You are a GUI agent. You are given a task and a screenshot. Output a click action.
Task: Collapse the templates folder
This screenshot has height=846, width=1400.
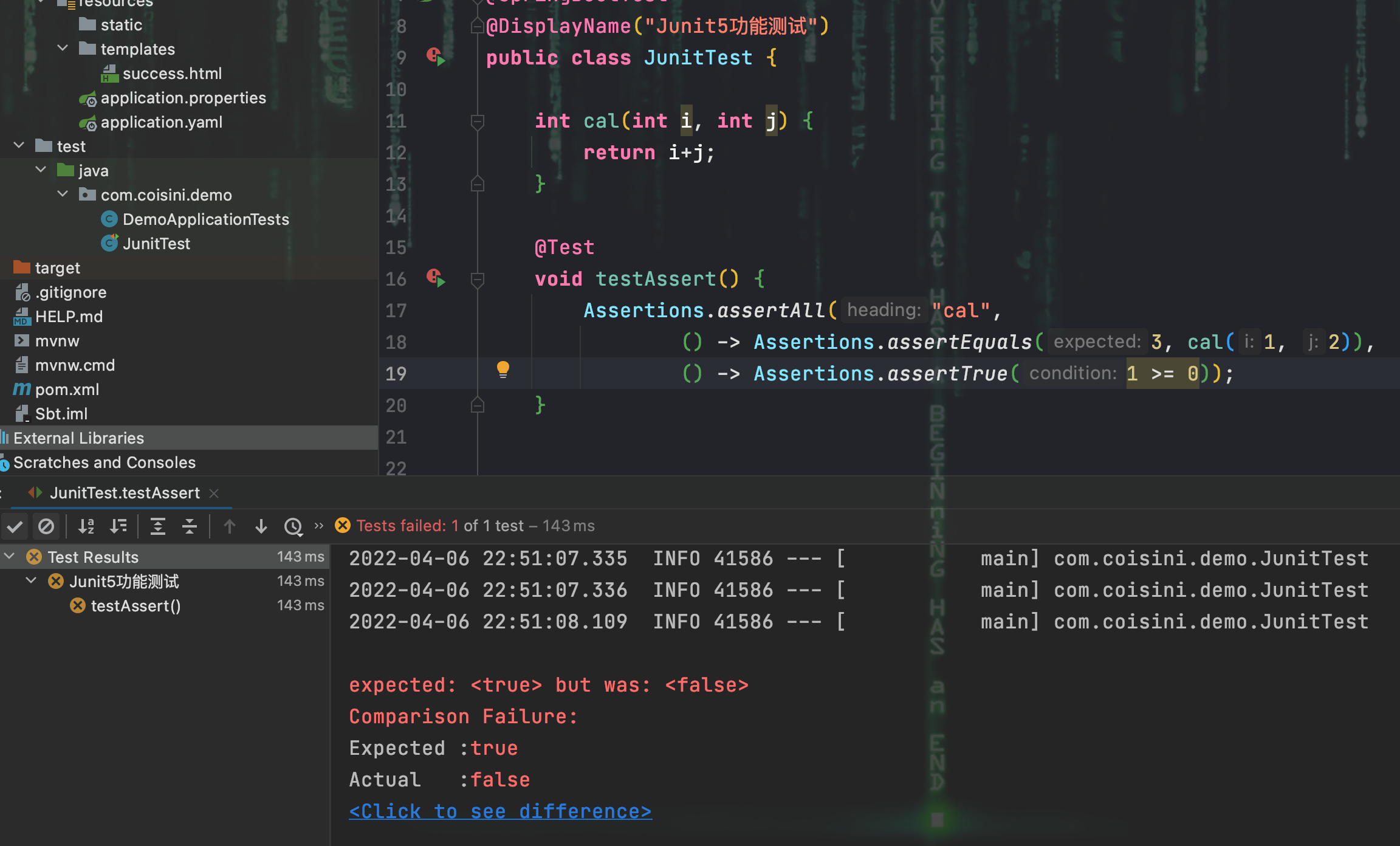tap(63, 48)
